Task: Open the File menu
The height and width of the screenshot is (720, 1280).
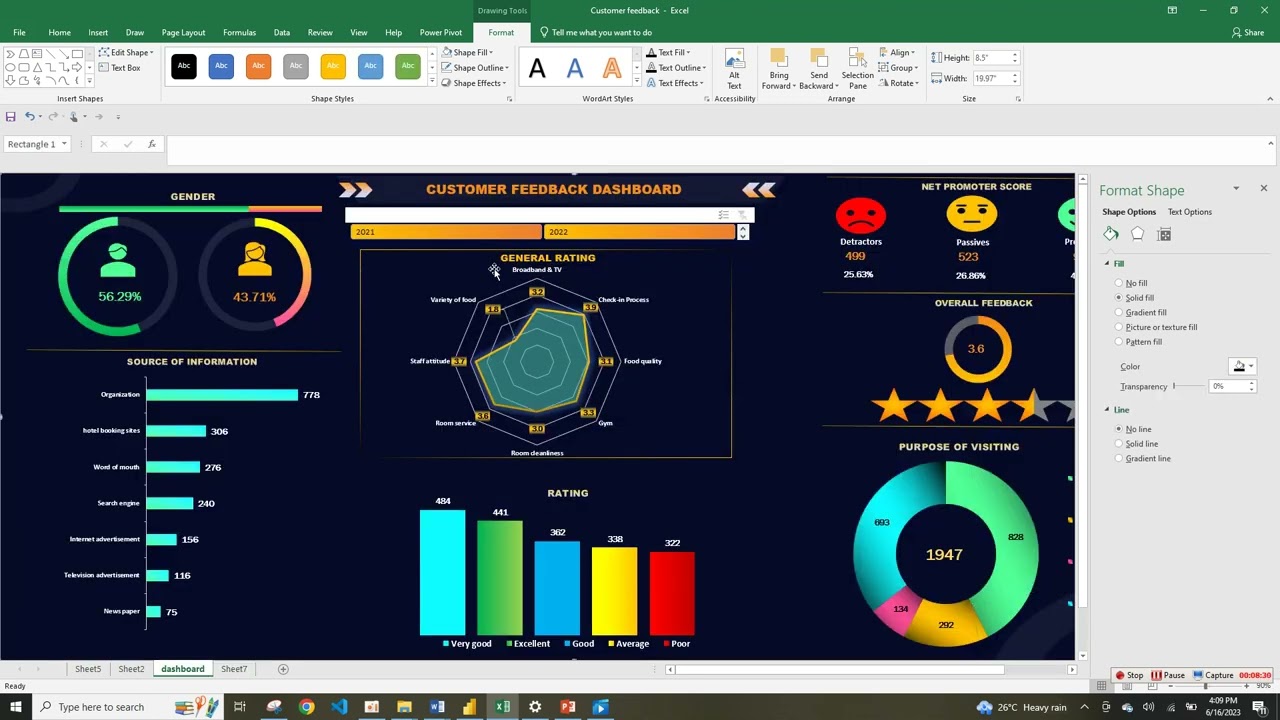Action: pos(19,32)
